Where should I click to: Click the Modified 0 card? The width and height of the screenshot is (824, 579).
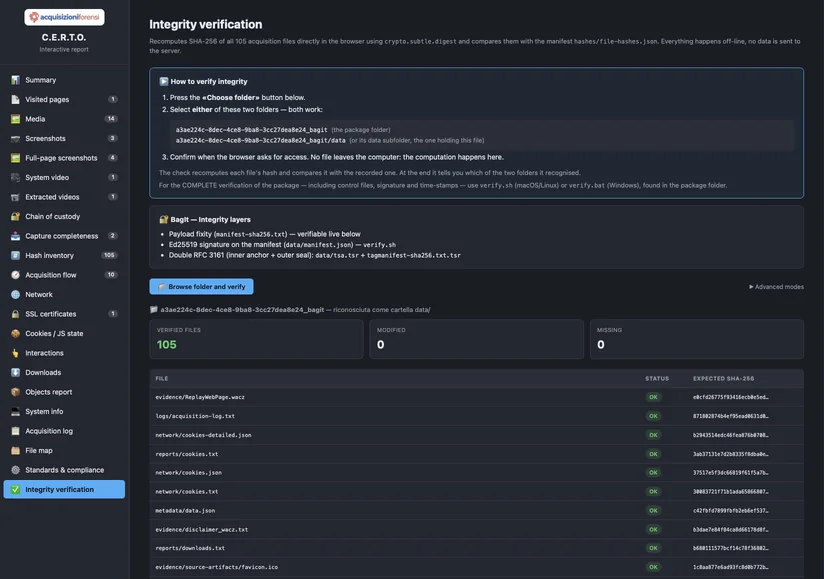click(477, 339)
